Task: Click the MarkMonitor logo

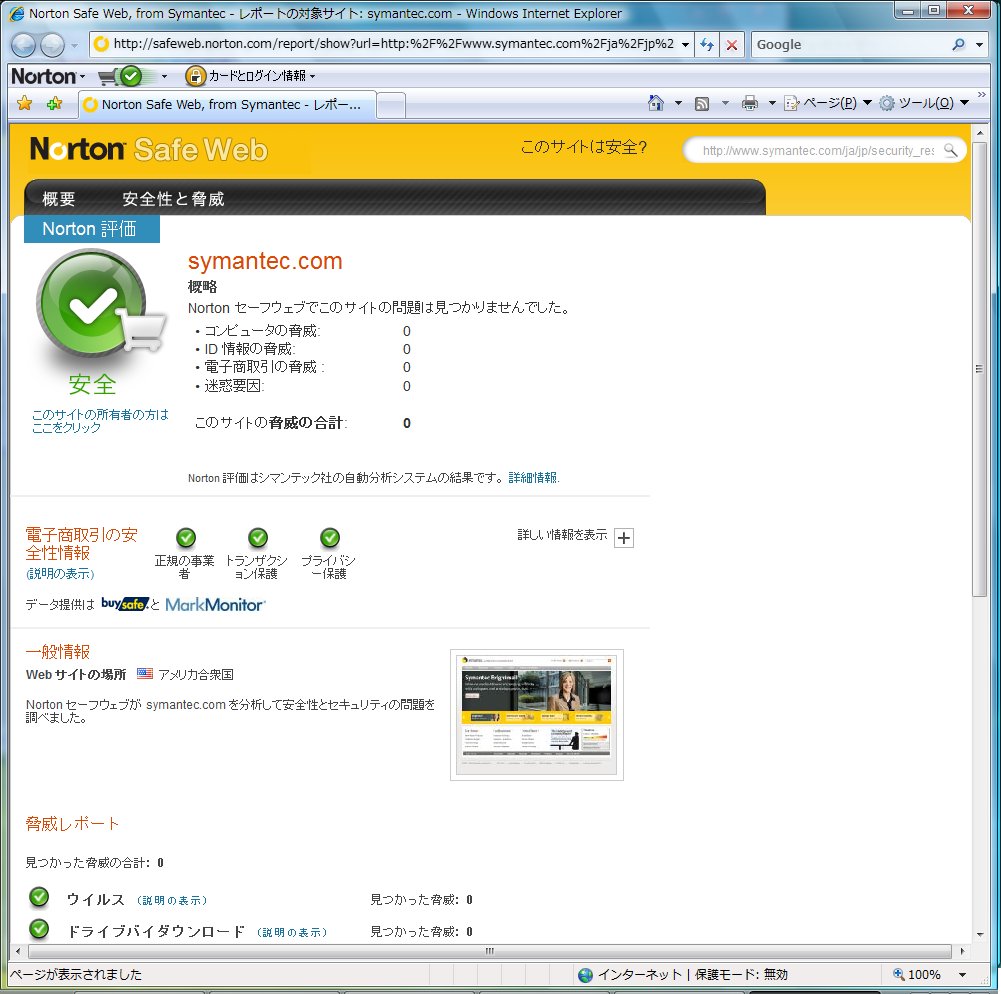Action: click(x=215, y=604)
